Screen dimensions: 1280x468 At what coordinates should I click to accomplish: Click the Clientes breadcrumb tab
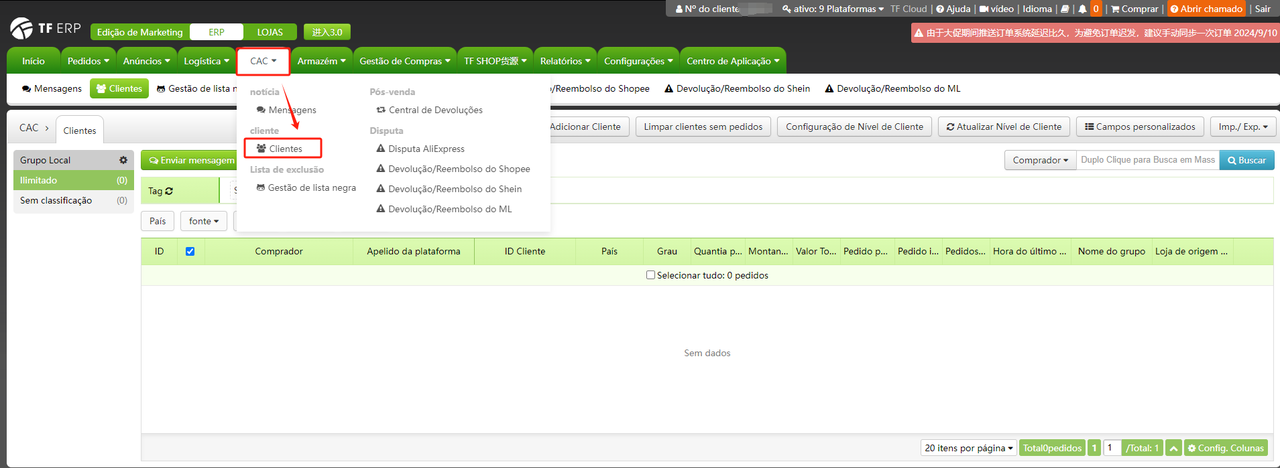coord(79,130)
